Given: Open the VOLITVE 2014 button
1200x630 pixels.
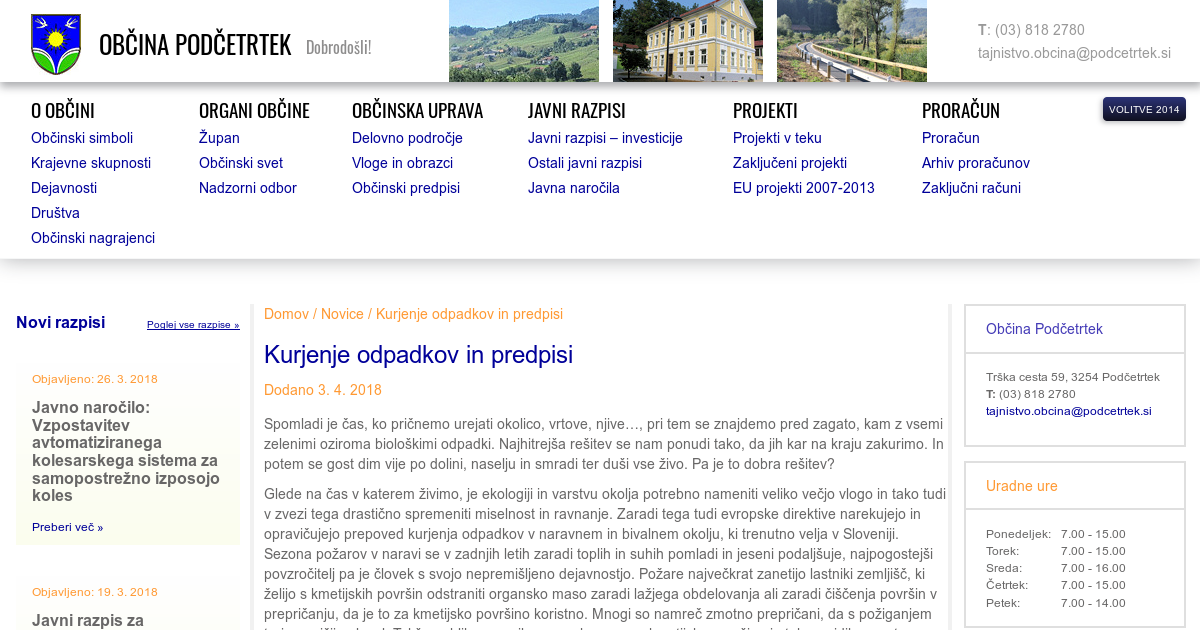Looking at the screenshot, I should (1144, 109).
